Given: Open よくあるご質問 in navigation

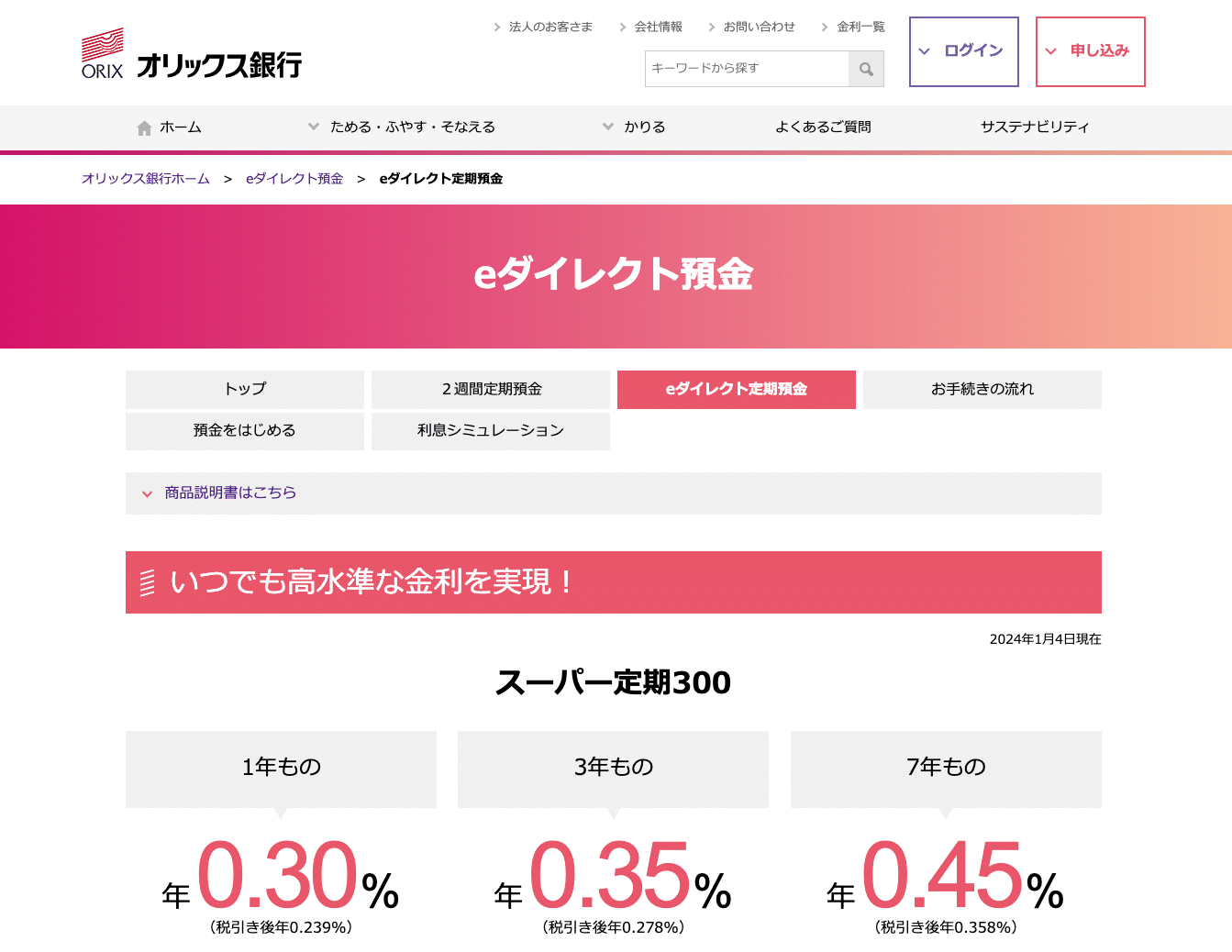Looking at the screenshot, I should click(823, 127).
